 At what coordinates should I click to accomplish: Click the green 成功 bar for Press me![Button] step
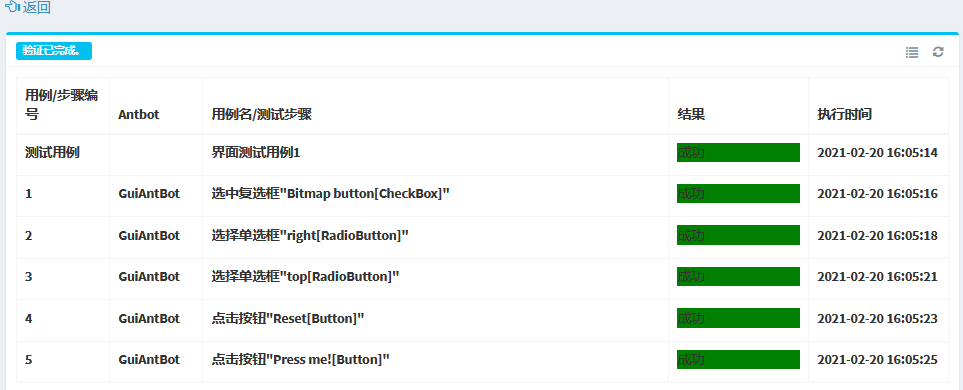(738, 359)
